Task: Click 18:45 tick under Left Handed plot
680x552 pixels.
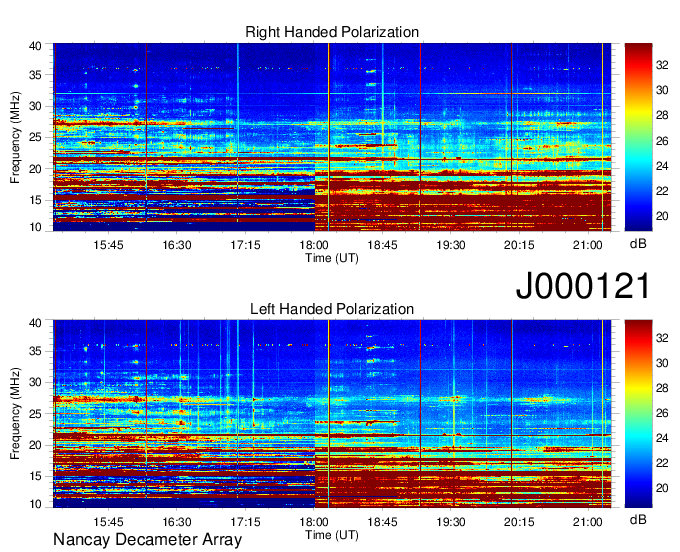Action: [382, 522]
